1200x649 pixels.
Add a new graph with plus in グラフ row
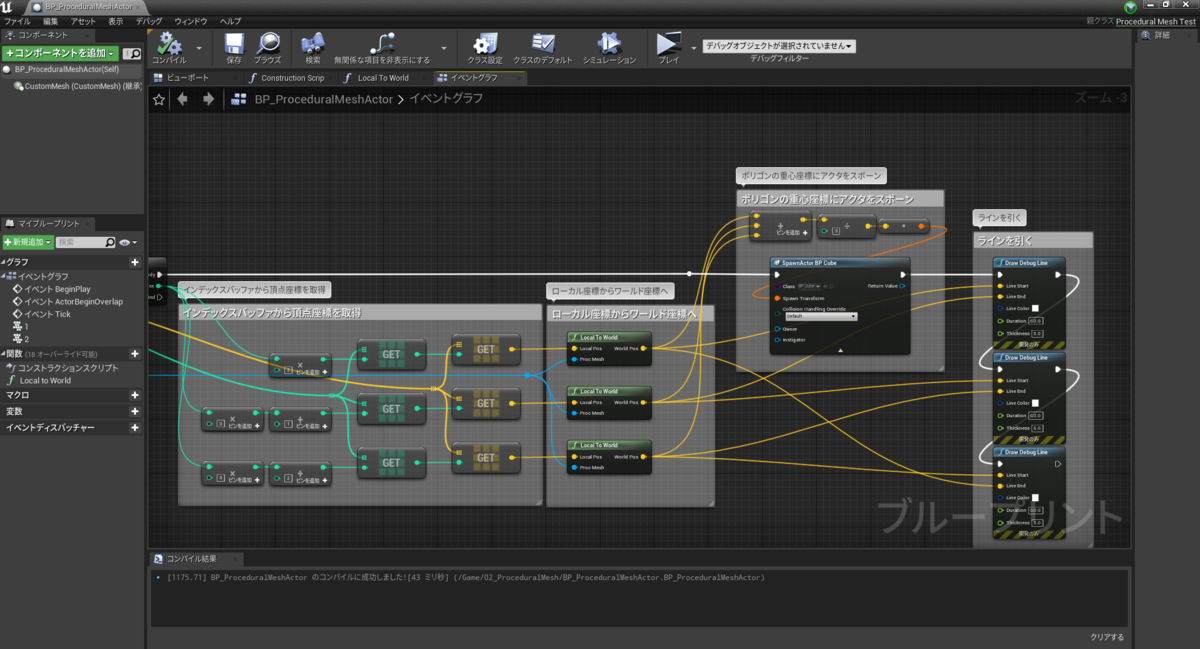click(x=135, y=262)
